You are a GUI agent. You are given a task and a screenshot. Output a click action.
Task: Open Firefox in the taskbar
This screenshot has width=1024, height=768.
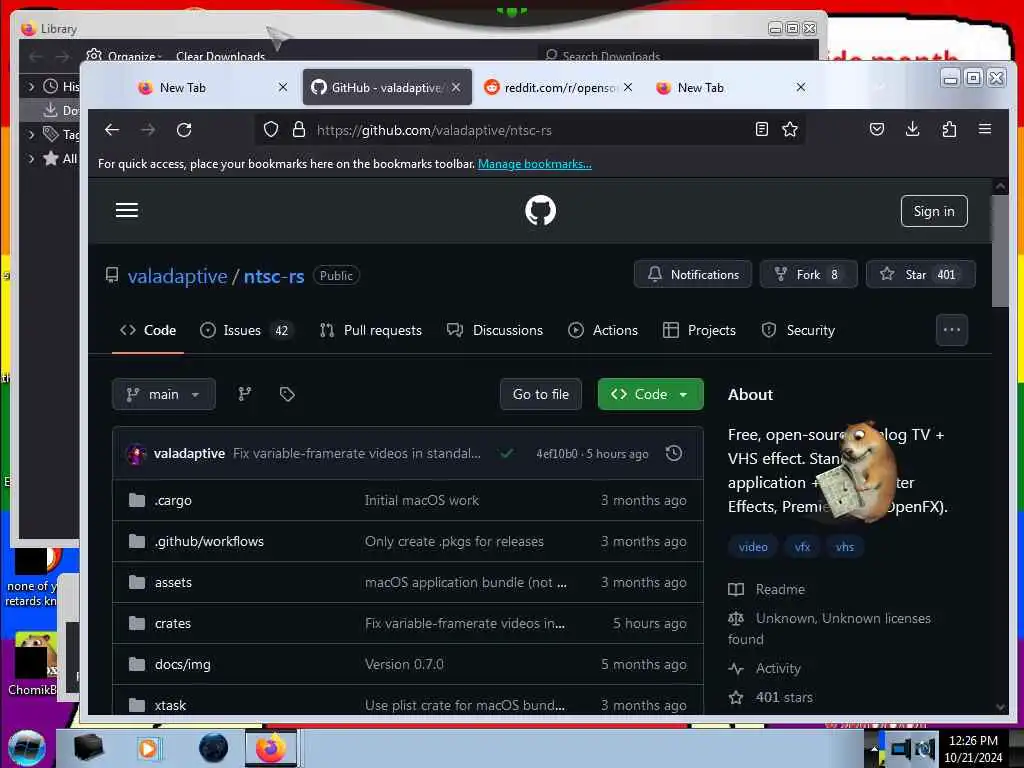(271, 748)
